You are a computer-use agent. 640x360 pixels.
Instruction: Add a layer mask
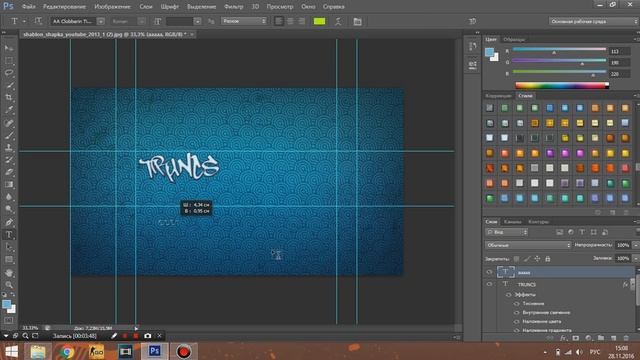(576, 338)
